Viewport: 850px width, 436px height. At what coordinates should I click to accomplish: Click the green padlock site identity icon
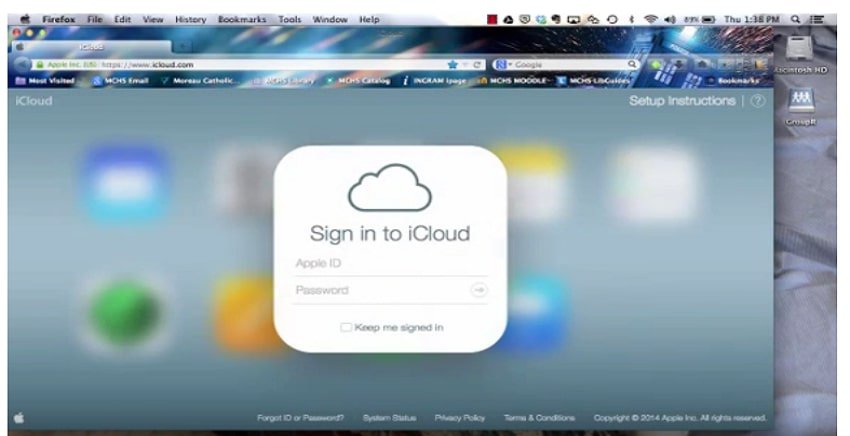pos(39,65)
